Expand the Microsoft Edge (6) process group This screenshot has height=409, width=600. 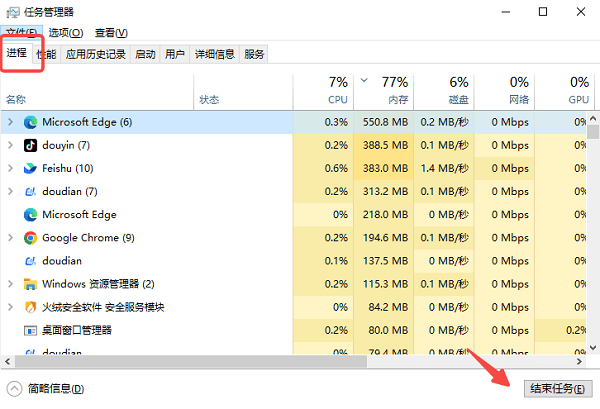pyautogui.click(x=11, y=122)
